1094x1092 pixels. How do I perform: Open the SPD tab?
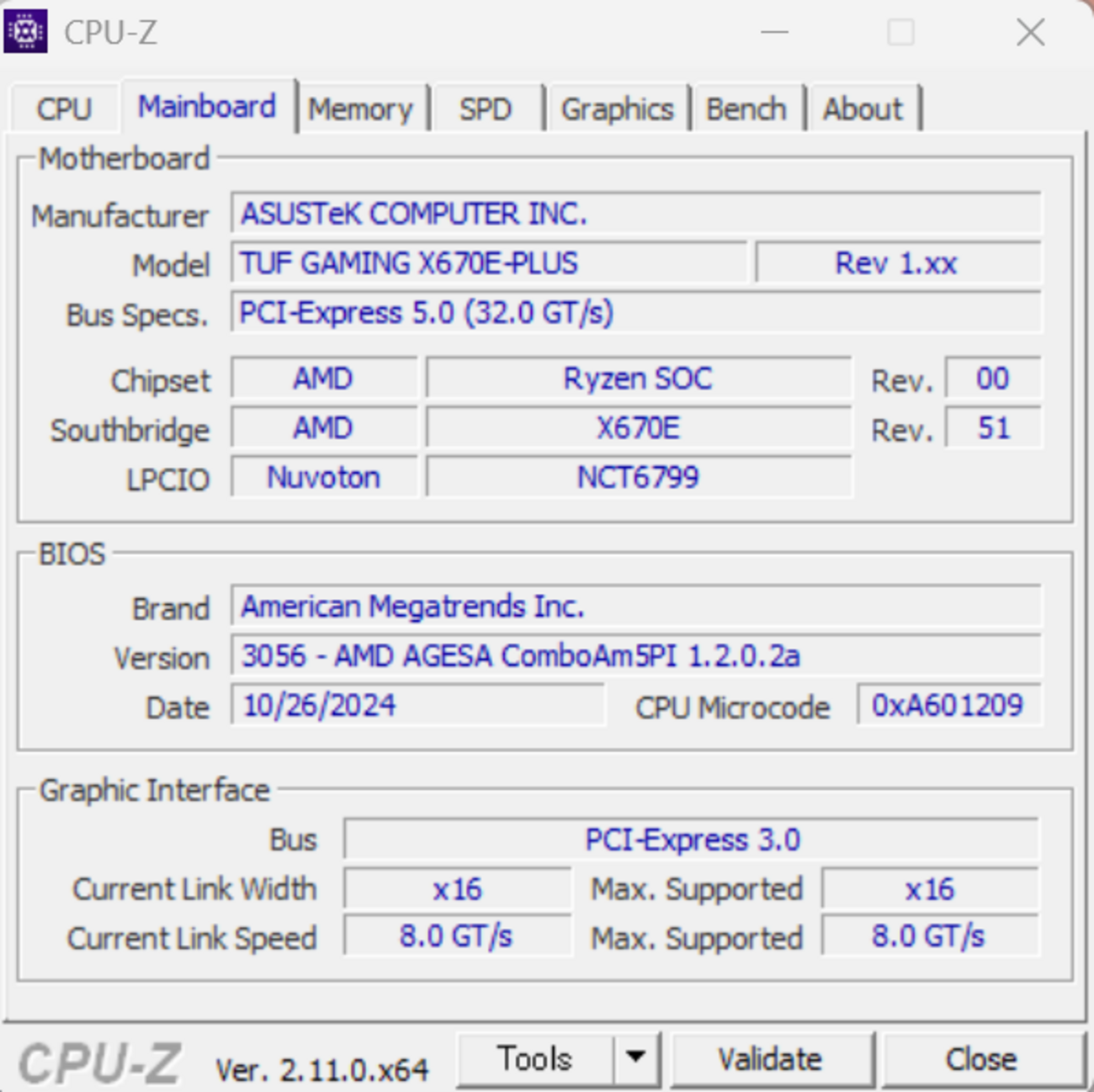coord(486,108)
